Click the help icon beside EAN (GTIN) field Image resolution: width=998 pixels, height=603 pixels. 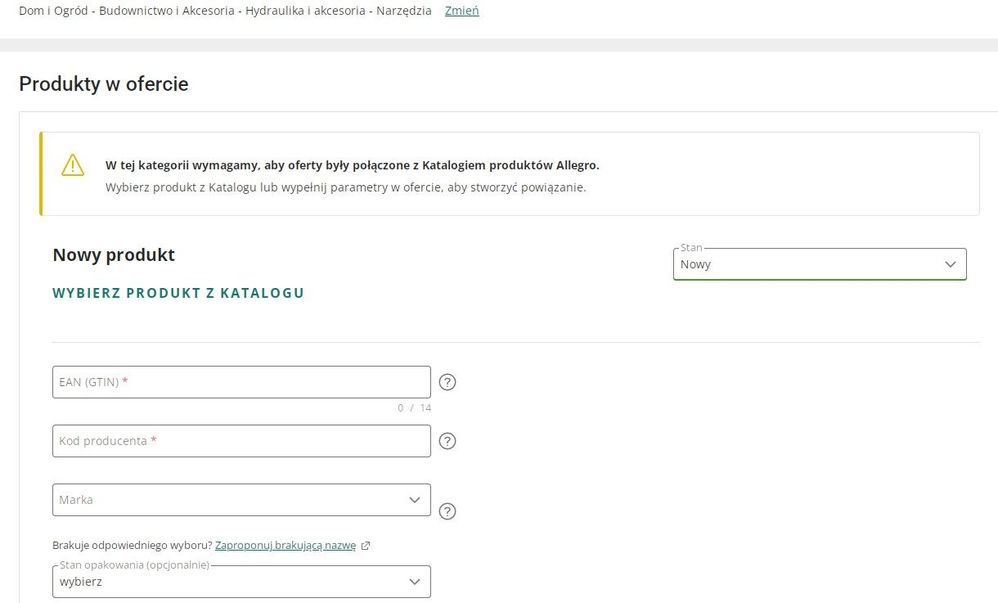447,382
